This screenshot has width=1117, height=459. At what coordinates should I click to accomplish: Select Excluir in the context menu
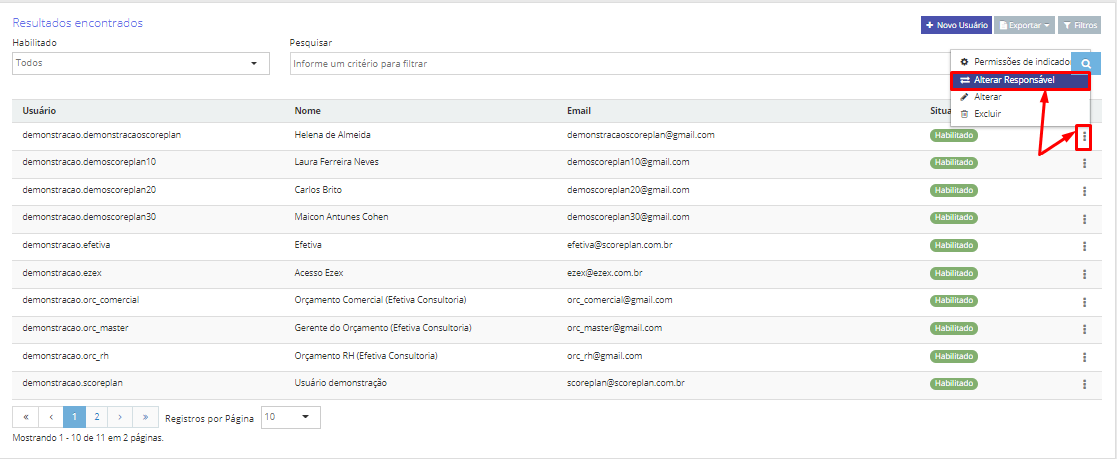click(1020, 114)
